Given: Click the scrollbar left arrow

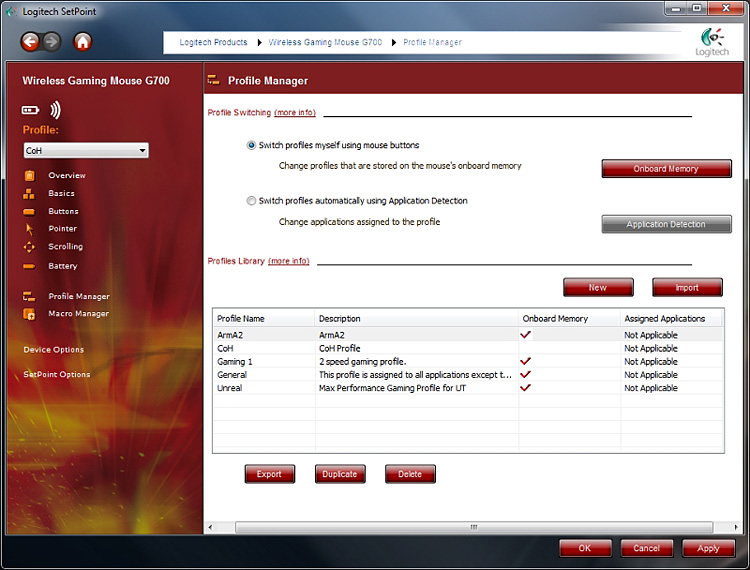Looking at the screenshot, I should pyautogui.click(x=210, y=527).
